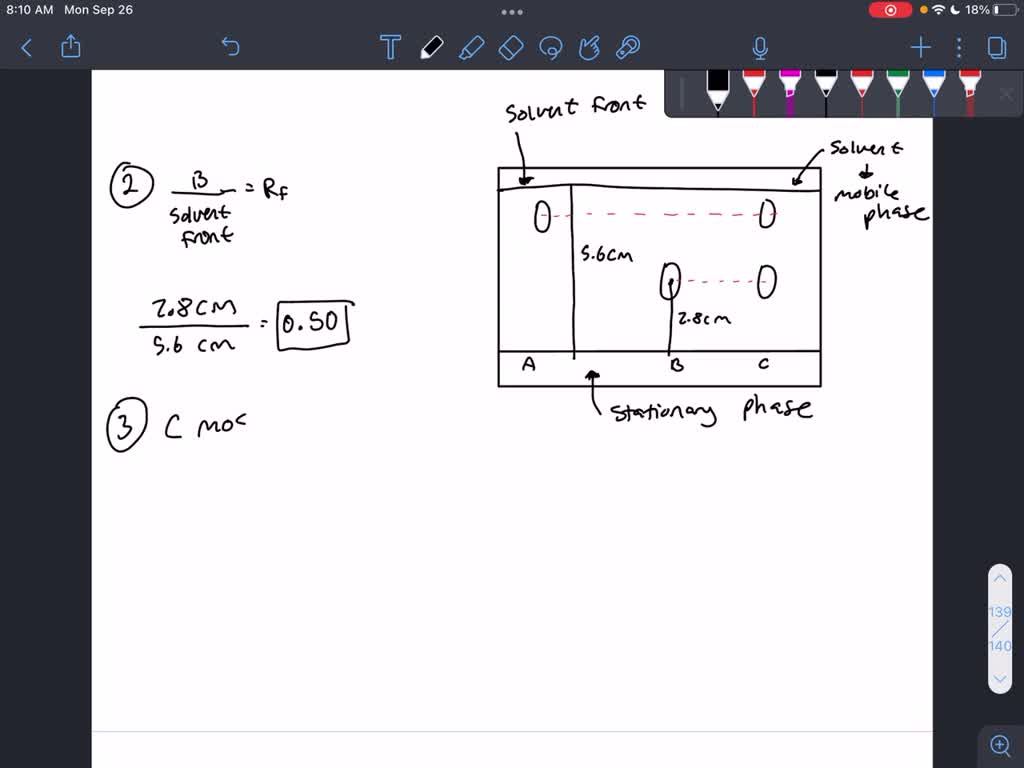The height and width of the screenshot is (768, 1024).
Task: Choose the first red pen preset
Action: tap(754, 93)
